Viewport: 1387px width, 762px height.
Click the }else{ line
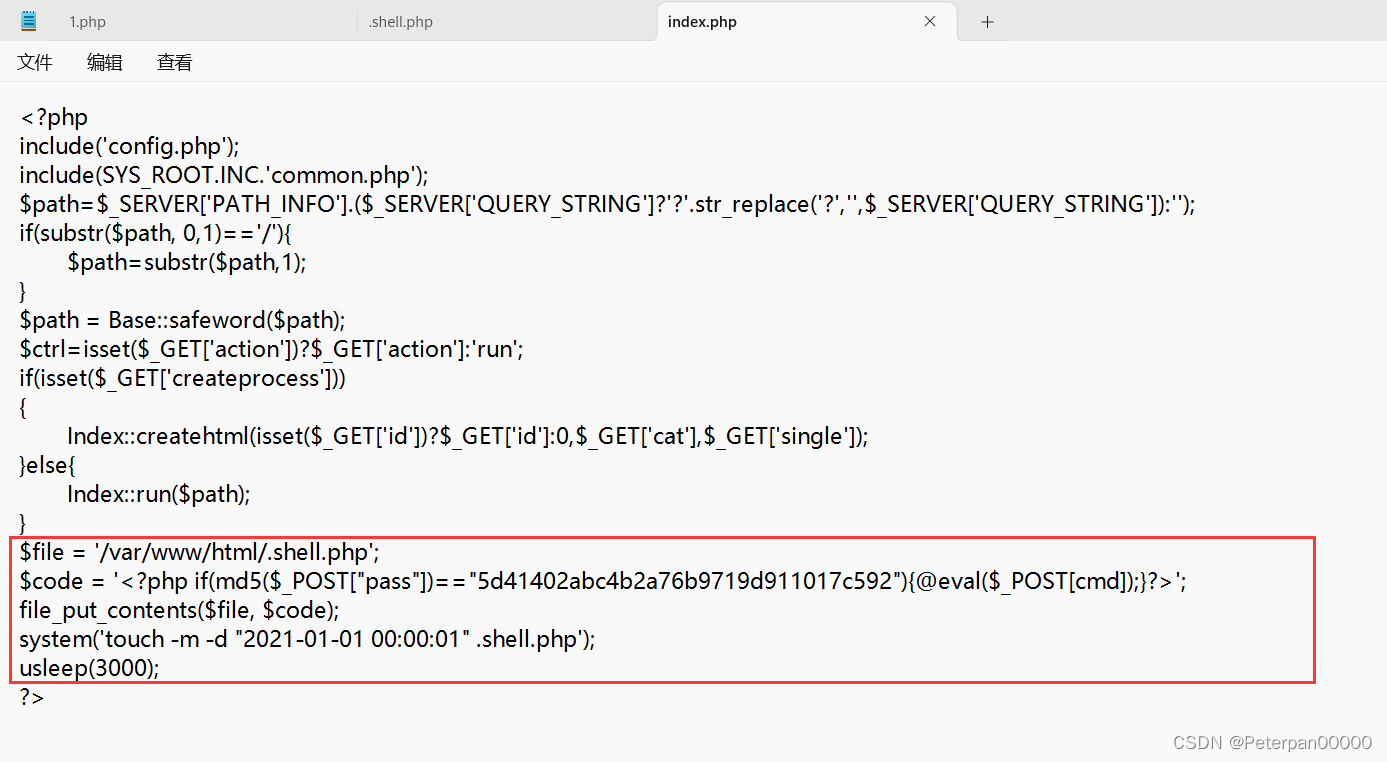click(x=48, y=465)
